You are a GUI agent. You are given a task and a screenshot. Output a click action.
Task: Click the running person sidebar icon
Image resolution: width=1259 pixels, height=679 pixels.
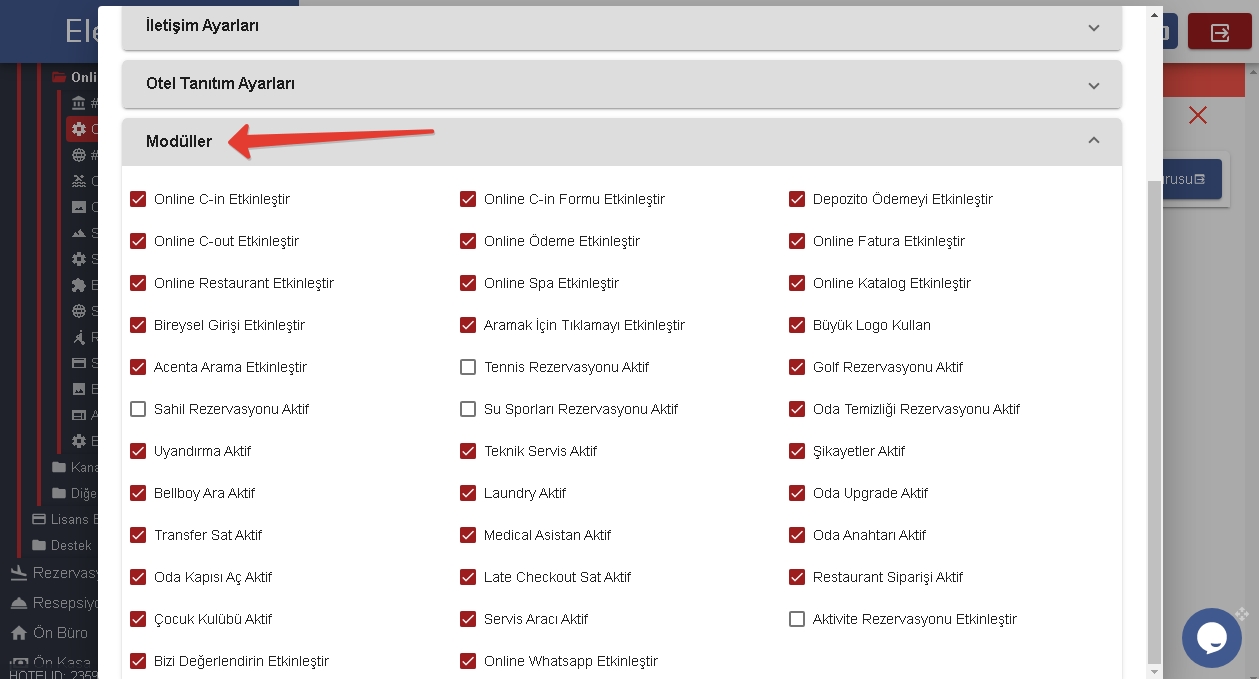click(x=79, y=337)
